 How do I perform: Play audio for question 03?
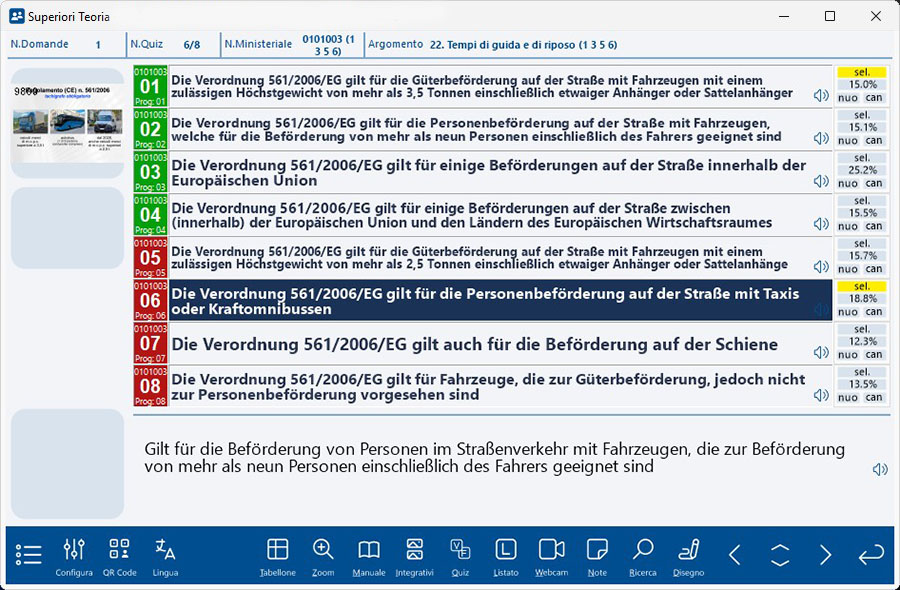(x=821, y=181)
